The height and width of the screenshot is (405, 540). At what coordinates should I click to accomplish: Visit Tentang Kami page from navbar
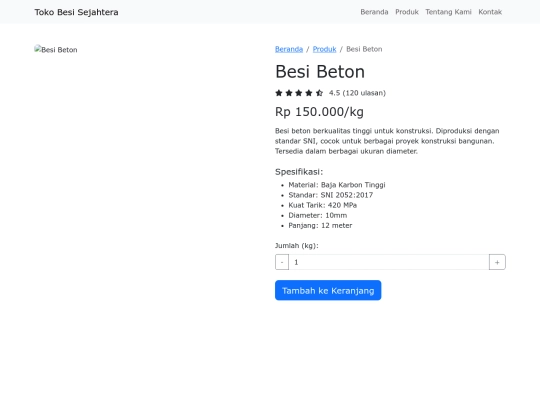coord(448,12)
